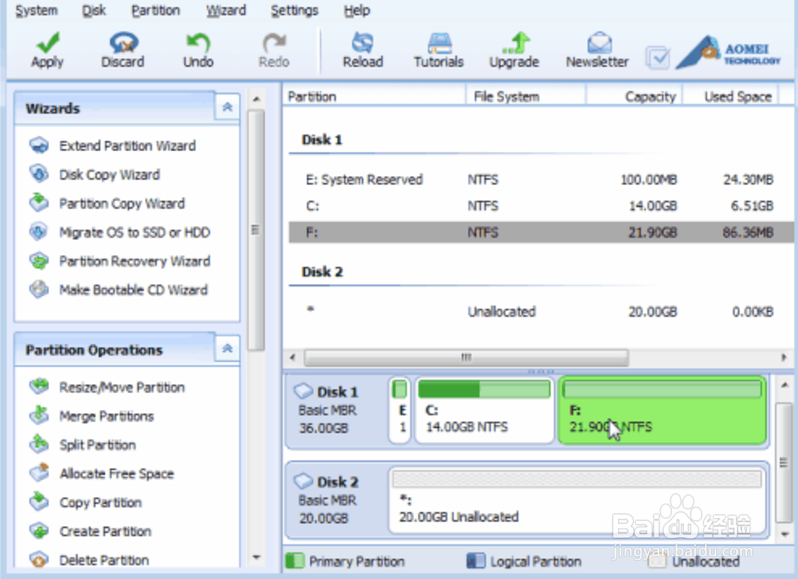Choose Split Partition operation
This screenshot has height=579, width=798.
click(x=97, y=445)
